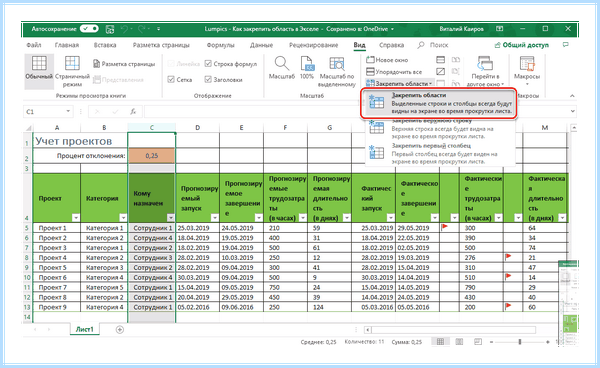Toggle the Автосохранение switch
The width and height of the screenshot is (600, 368).
tap(90, 29)
